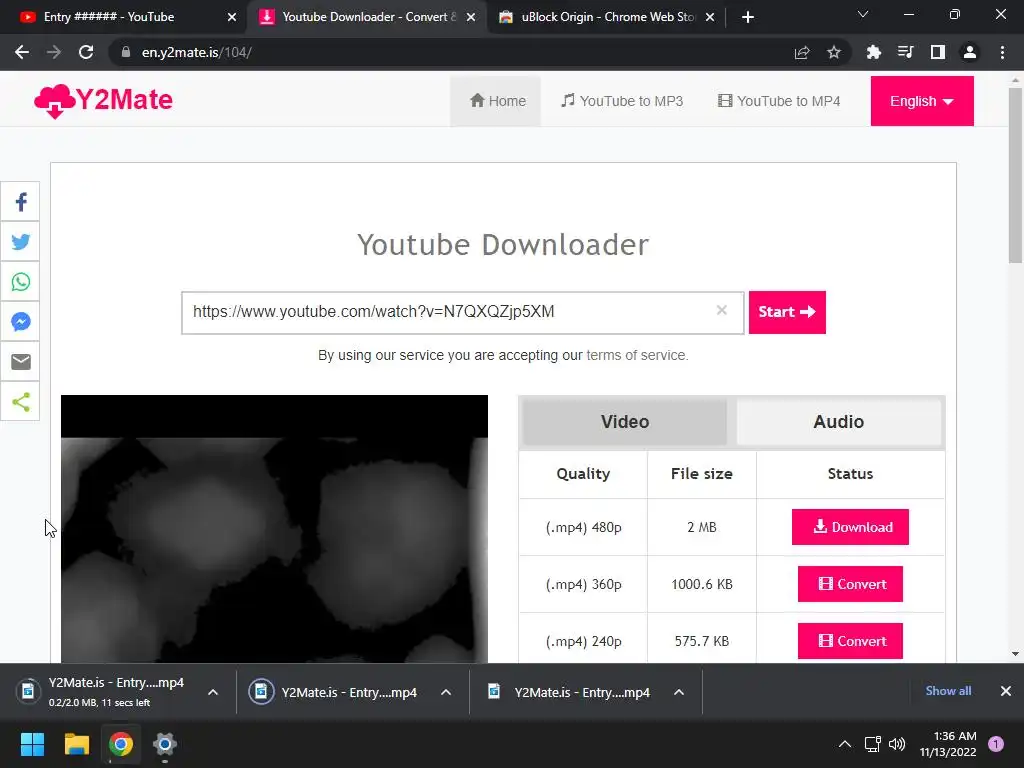Image resolution: width=1024 pixels, height=768 pixels.
Task: Open a new browser tab
Action: point(748,17)
